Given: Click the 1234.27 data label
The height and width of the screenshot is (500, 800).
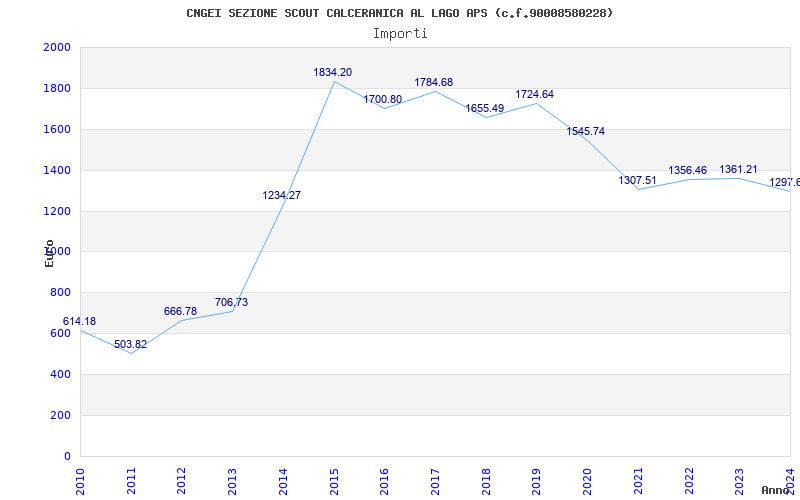Looking at the screenshot, I should [281, 196].
